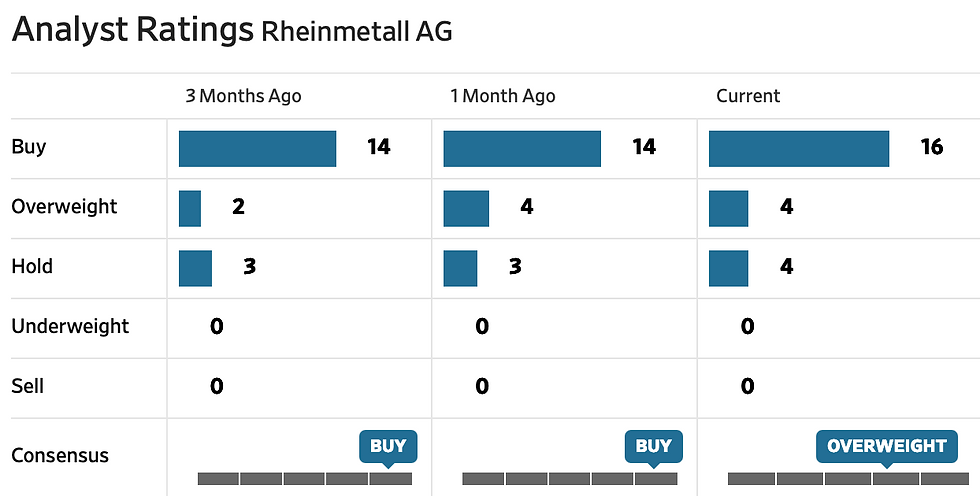
Task: Click the 3 Months Ago consensus scale bar
Action: (305, 478)
